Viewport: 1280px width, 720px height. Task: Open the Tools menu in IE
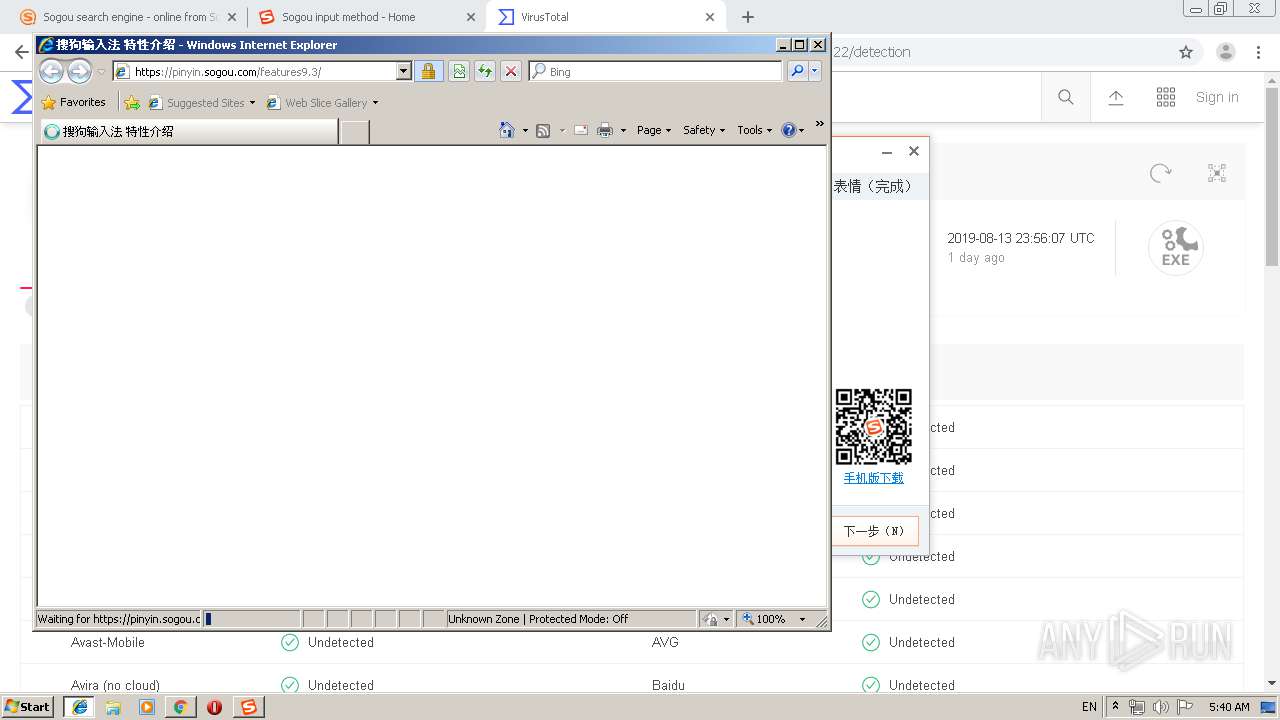click(755, 130)
